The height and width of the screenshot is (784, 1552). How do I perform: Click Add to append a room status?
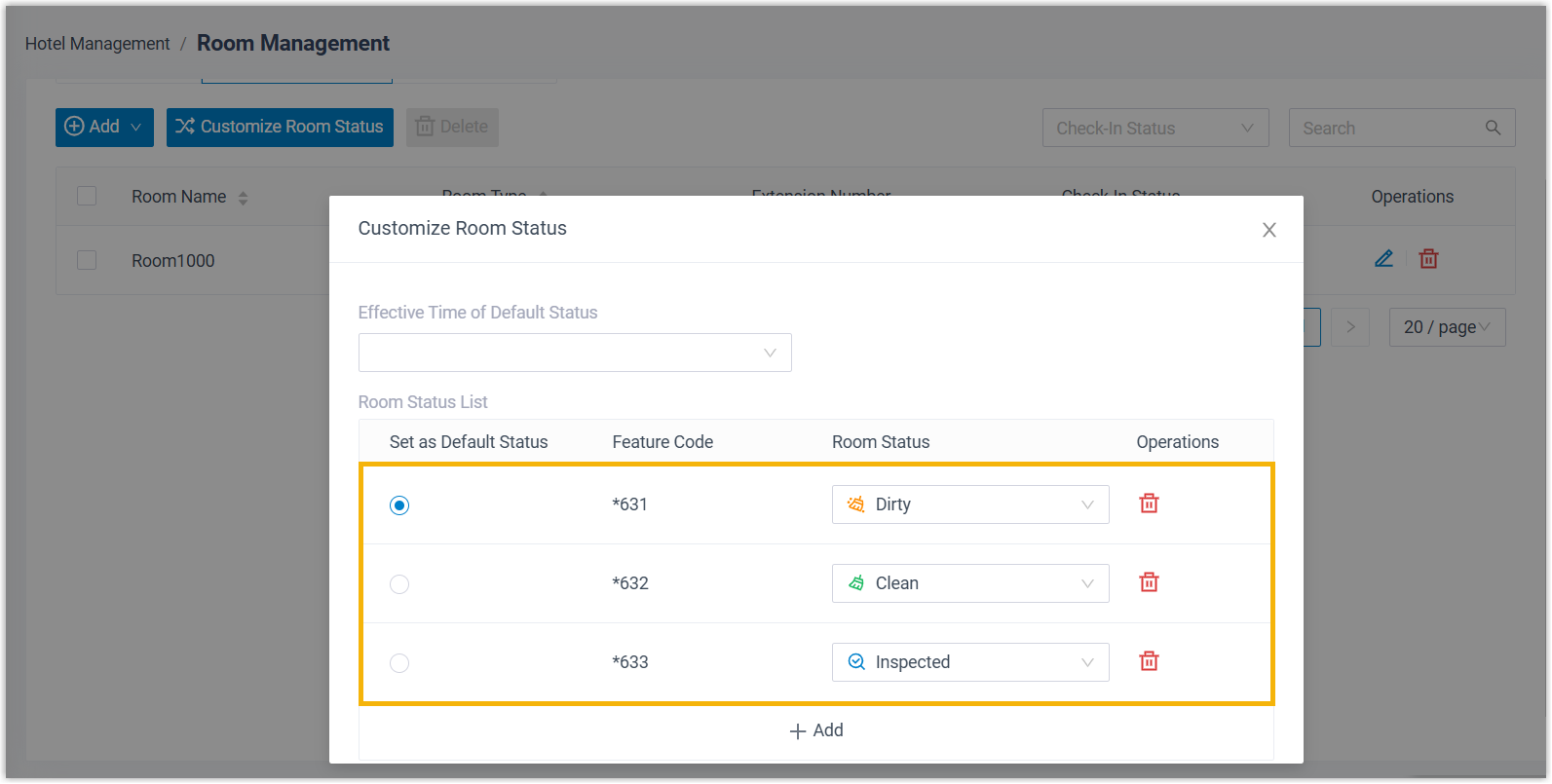pyautogui.click(x=816, y=730)
